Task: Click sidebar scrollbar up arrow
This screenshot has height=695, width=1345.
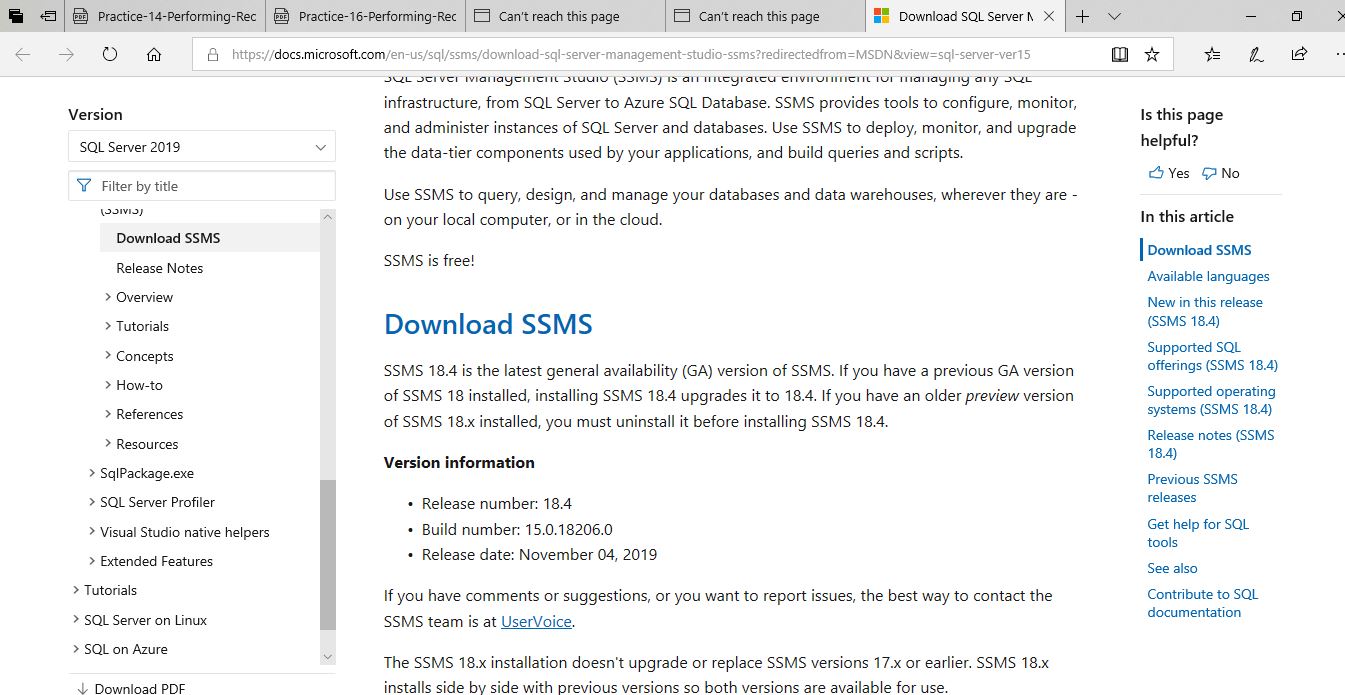Action: click(x=328, y=216)
